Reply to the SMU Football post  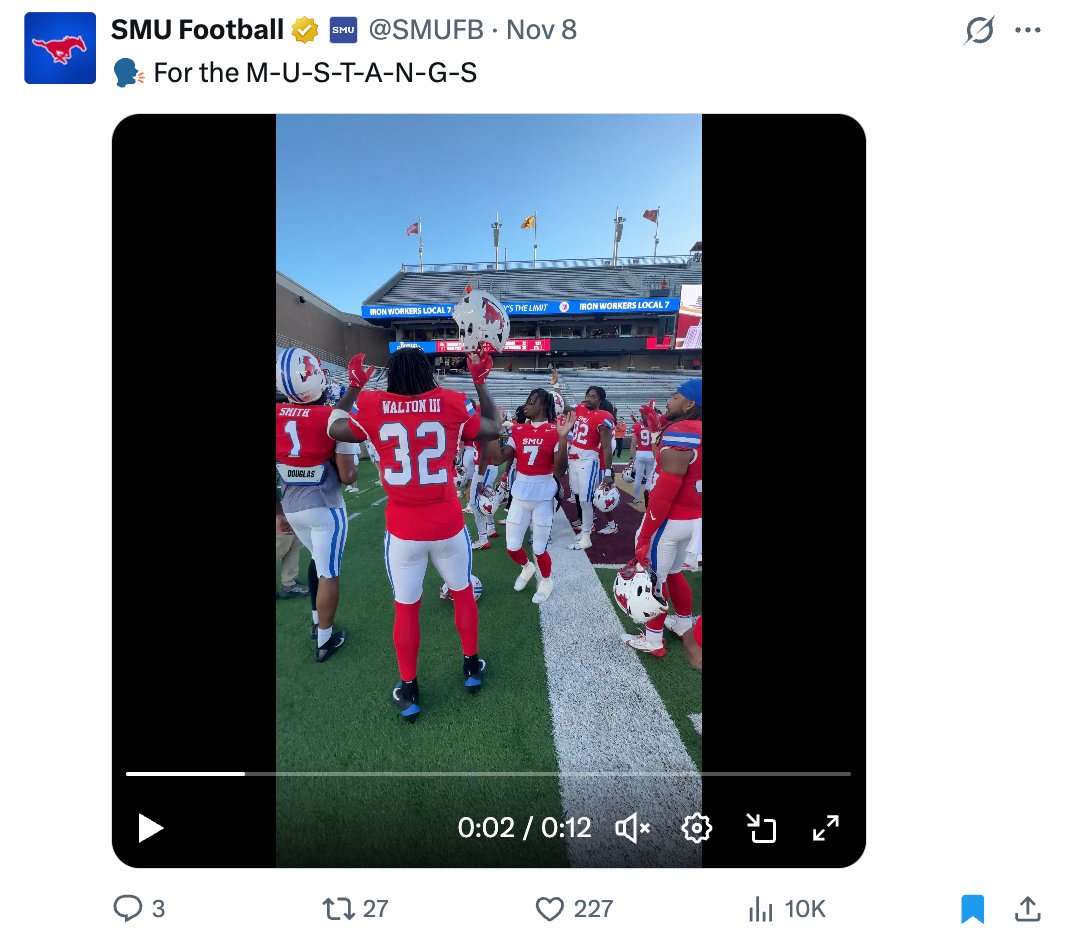(x=129, y=908)
